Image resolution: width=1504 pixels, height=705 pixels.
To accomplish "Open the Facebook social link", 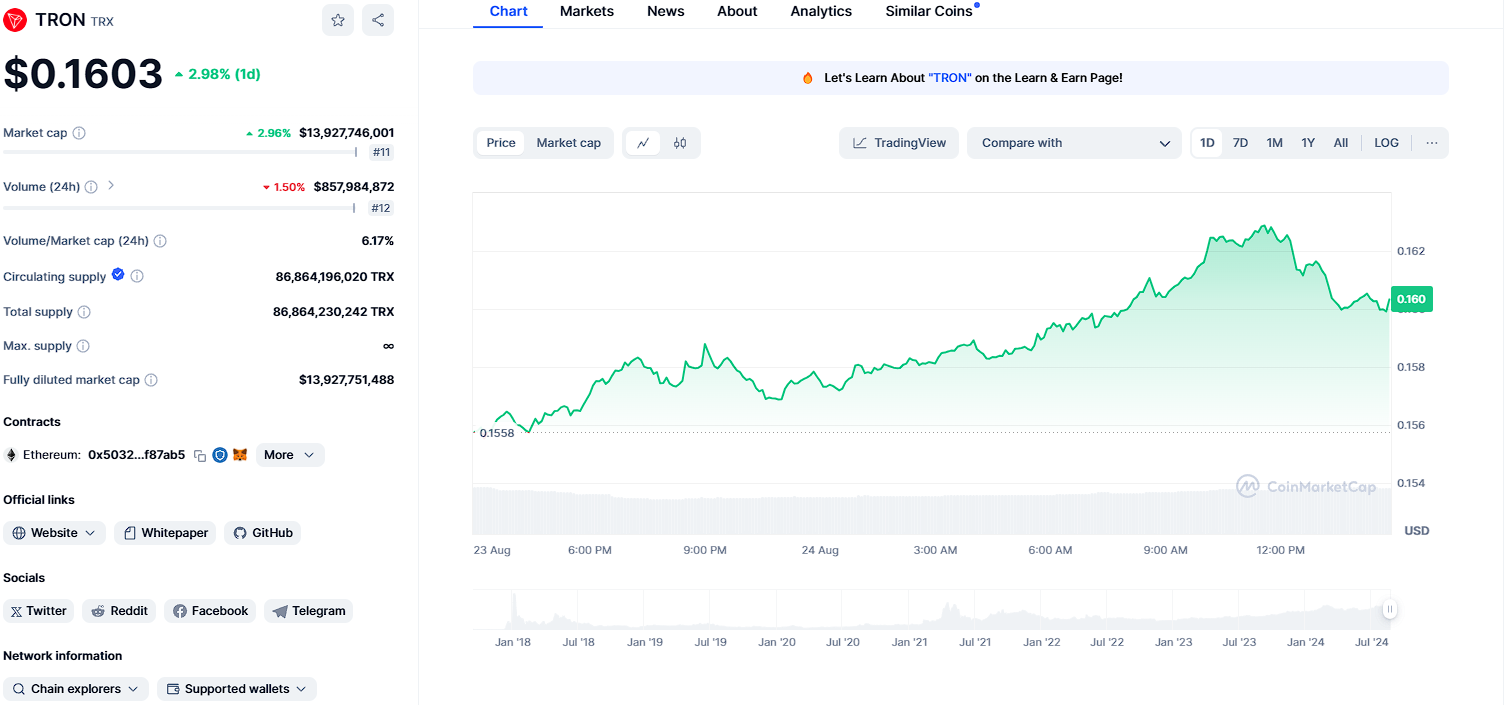I will (210, 611).
